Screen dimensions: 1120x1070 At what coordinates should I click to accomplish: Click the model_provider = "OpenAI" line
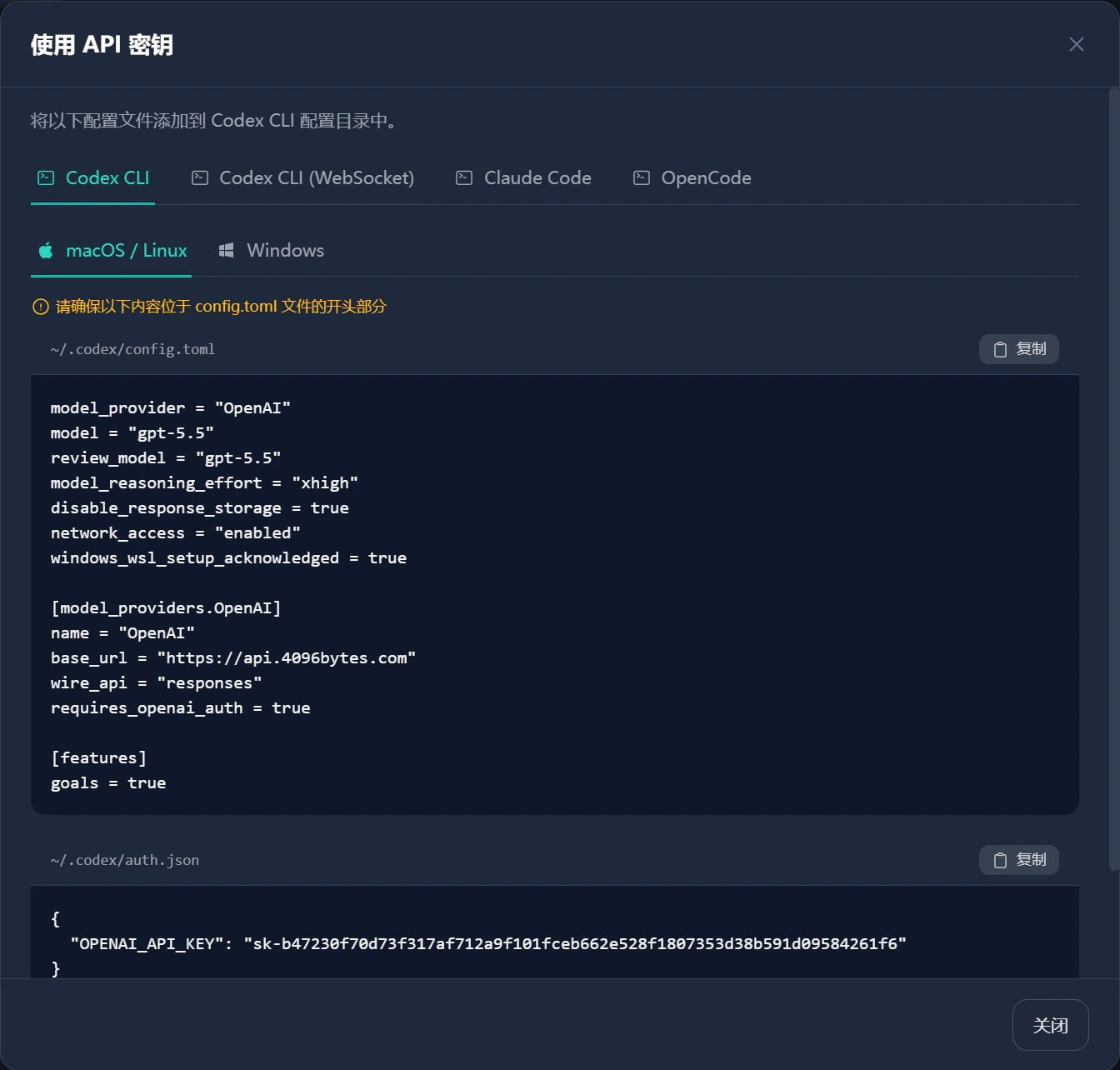(170, 407)
